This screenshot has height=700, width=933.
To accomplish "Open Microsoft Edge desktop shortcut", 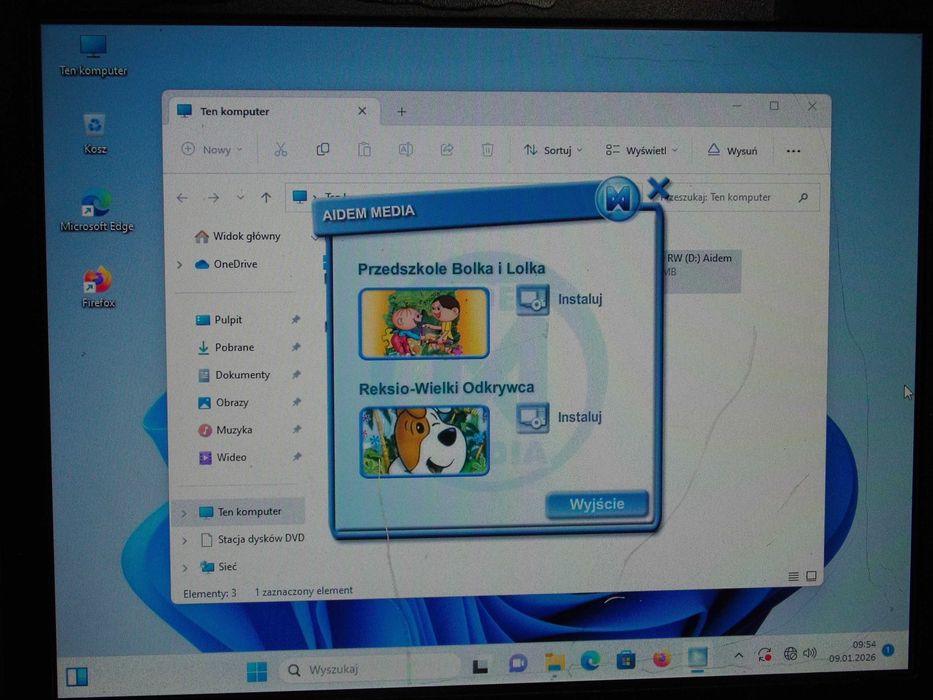I will pyautogui.click(x=96, y=210).
